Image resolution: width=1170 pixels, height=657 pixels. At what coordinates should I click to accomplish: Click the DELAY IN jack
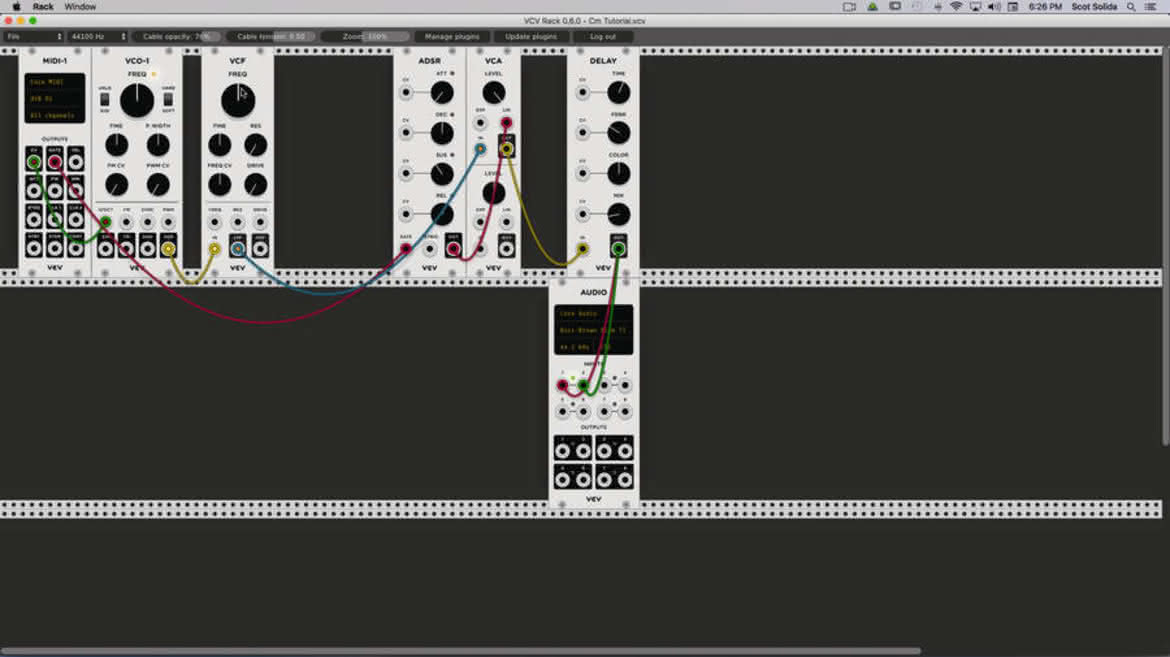pyautogui.click(x=583, y=249)
